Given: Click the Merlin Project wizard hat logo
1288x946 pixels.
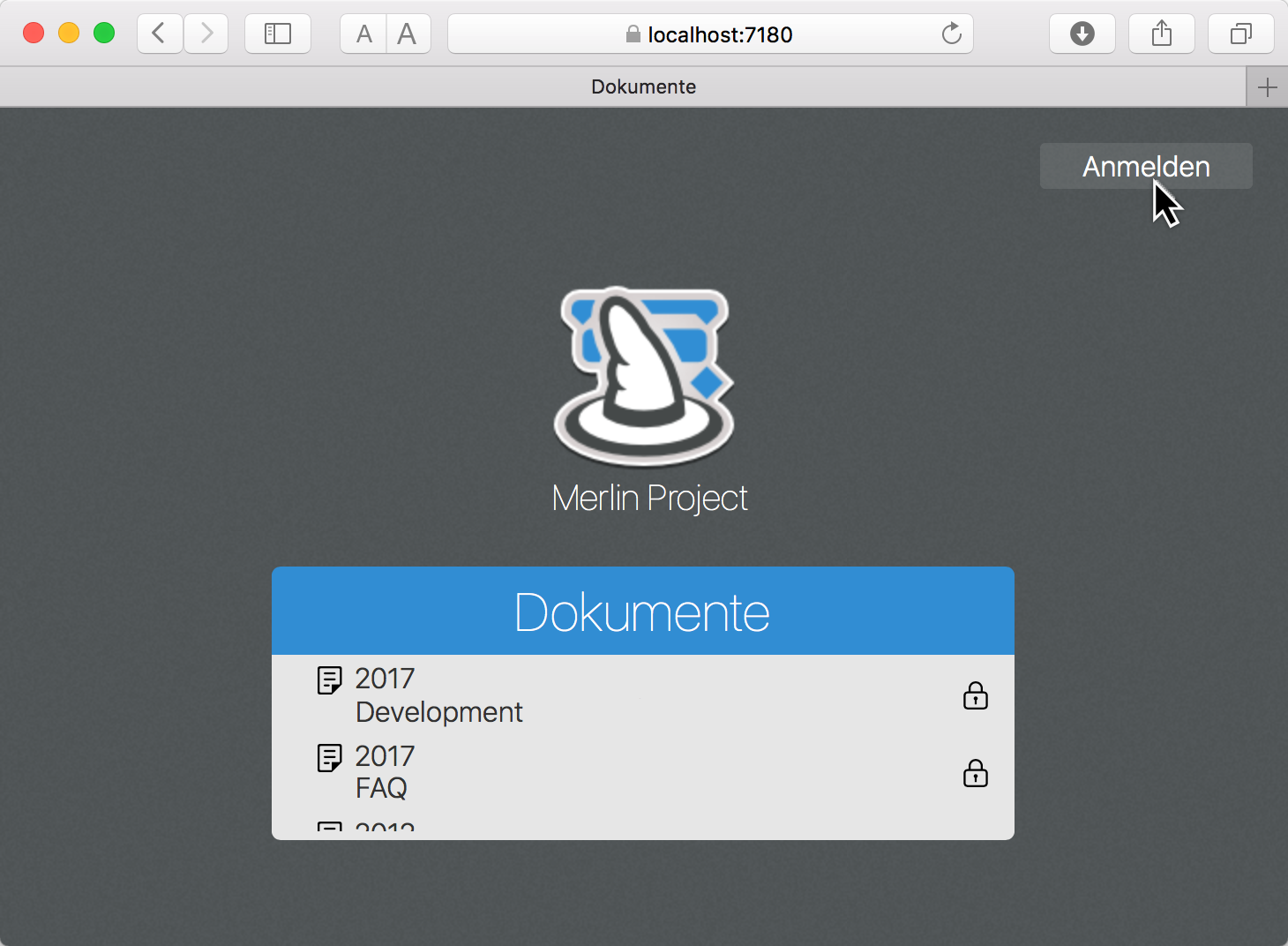Looking at the screenshot, I should pyautogui.click(x=644, y=376).
